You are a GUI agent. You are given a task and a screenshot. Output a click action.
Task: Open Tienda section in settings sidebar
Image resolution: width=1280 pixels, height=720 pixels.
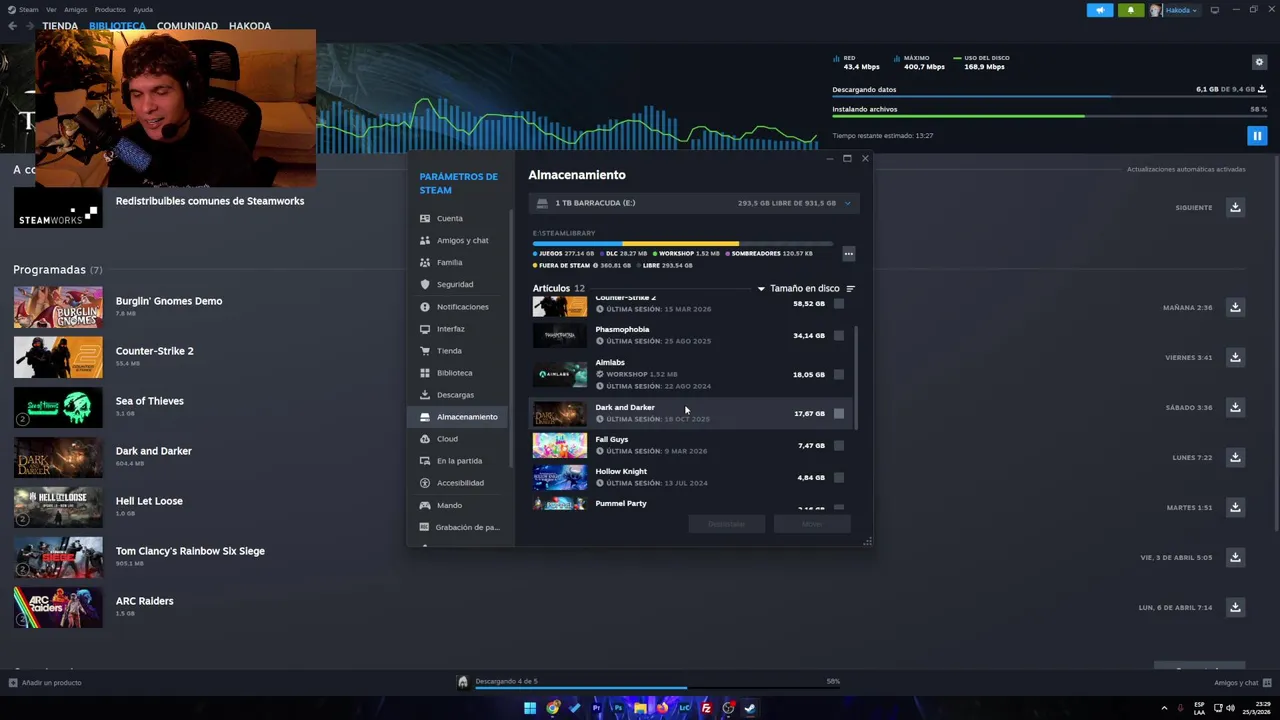pos(459,351)
